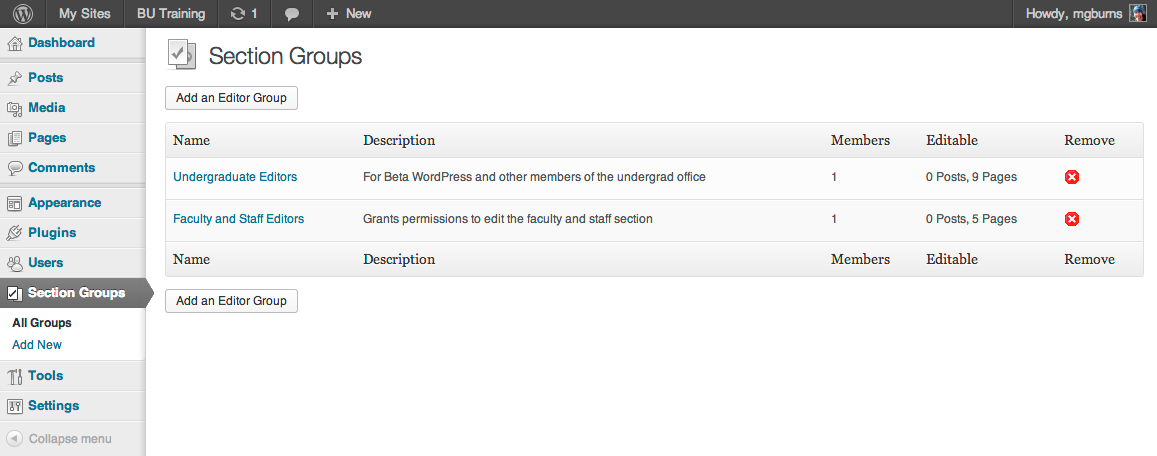1157x456 pixels.
Task: Click the WordPress logo icon
Action: coord(23,13)
